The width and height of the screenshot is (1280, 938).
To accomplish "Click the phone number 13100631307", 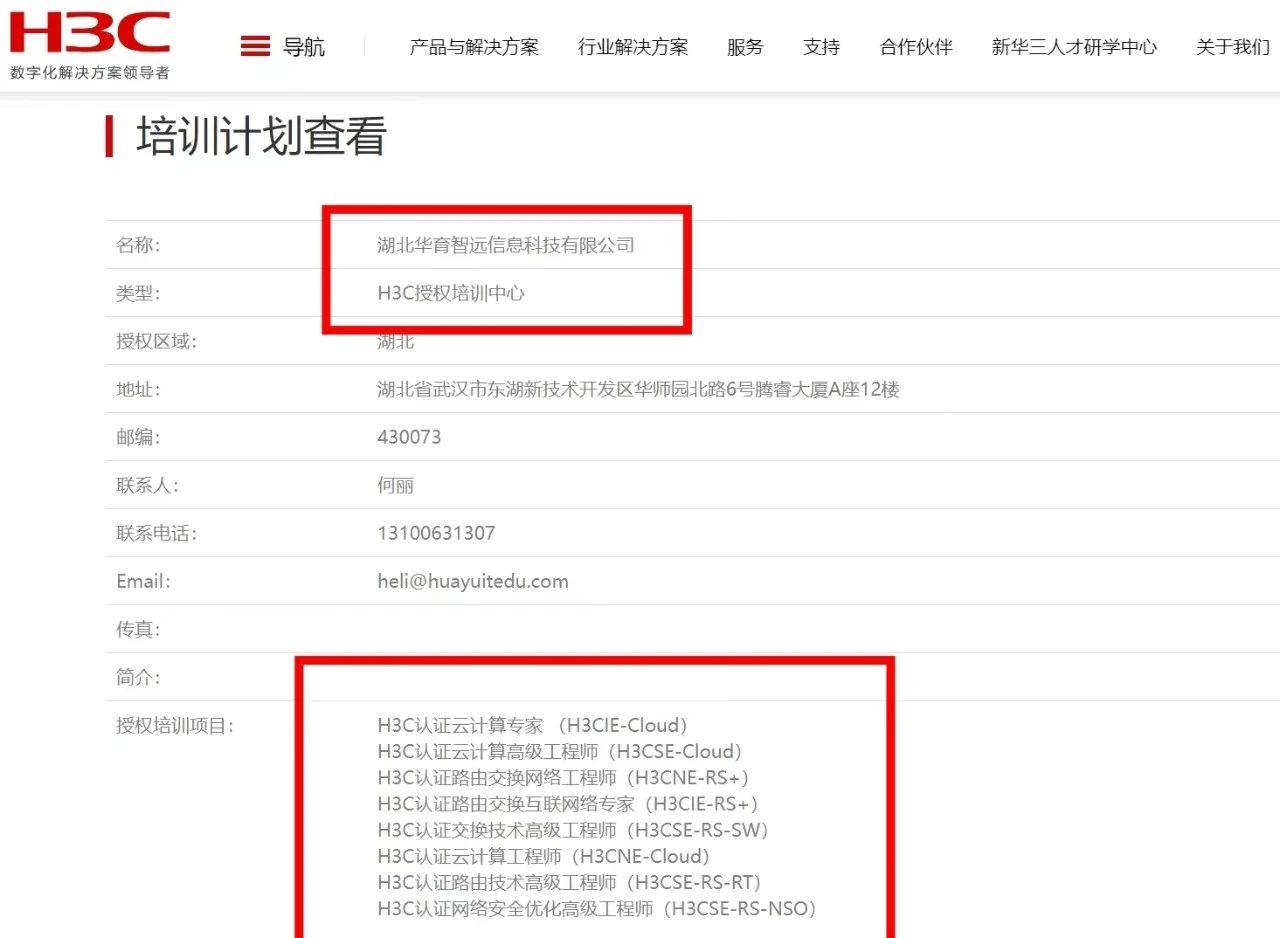I will (436, 533).
